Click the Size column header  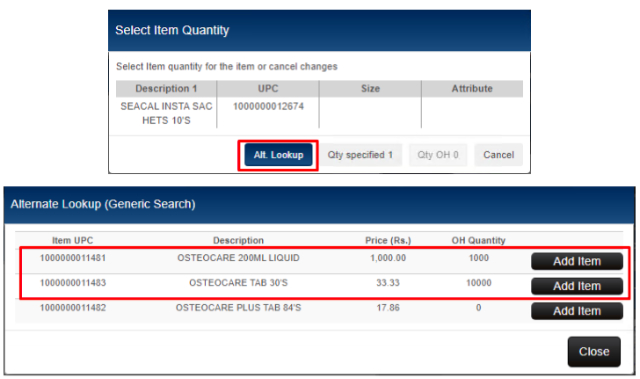coord(370,89)
